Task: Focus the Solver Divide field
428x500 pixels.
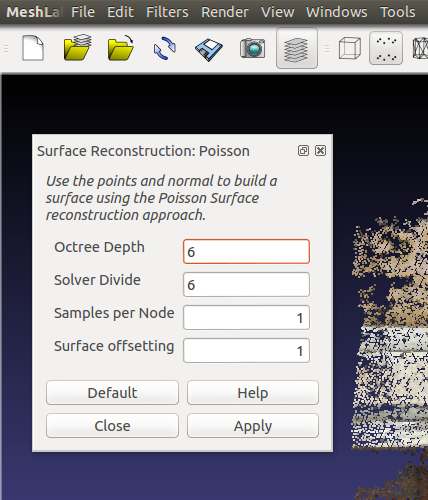Action: (246, 284)
